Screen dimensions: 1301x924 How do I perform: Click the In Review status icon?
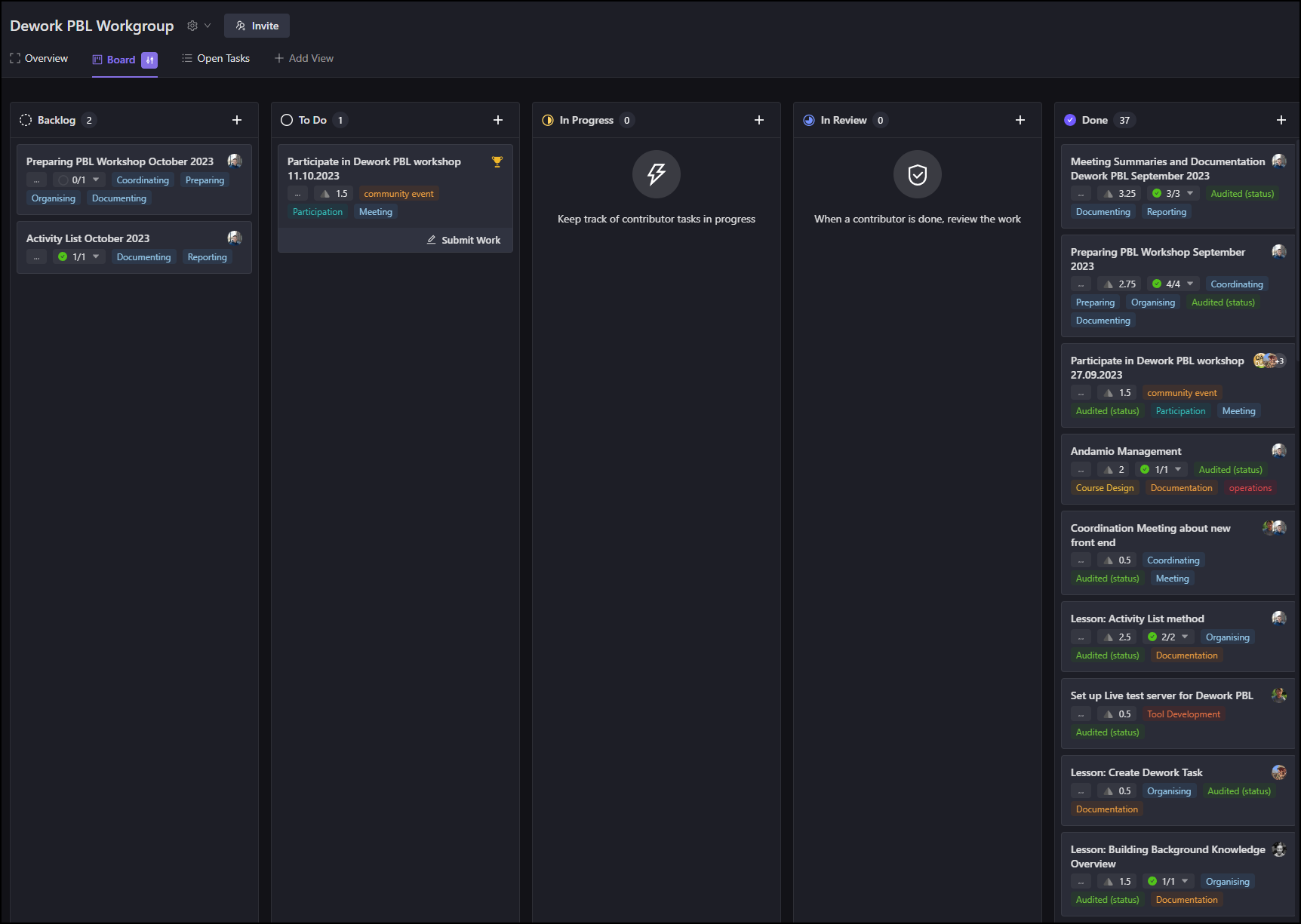[x=809, y=120]
